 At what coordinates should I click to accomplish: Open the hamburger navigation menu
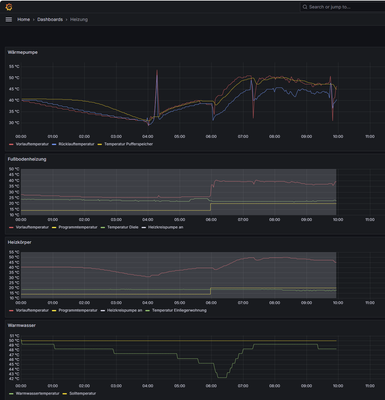(9, 20)
